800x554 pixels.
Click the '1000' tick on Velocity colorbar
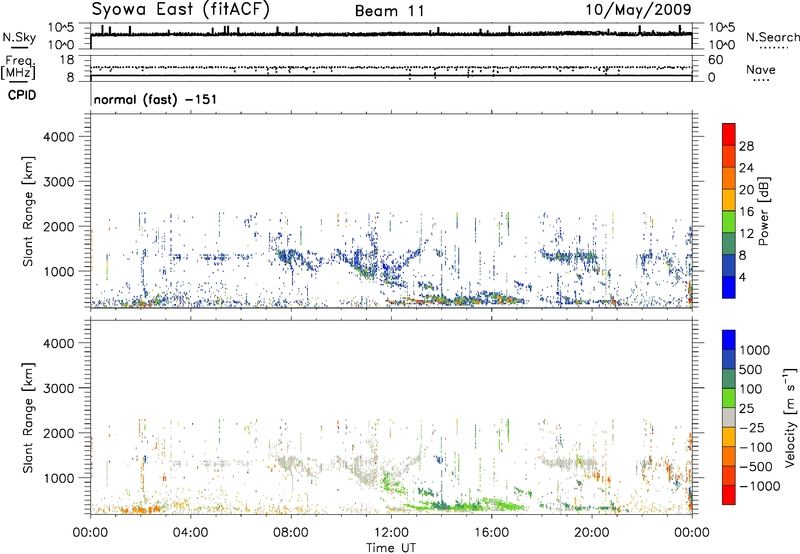[755, 350]
